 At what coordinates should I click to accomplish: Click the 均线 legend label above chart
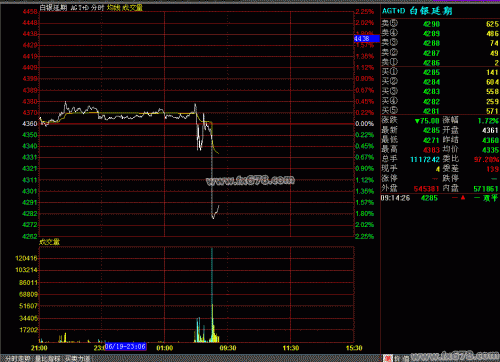(x=113, y=7)
